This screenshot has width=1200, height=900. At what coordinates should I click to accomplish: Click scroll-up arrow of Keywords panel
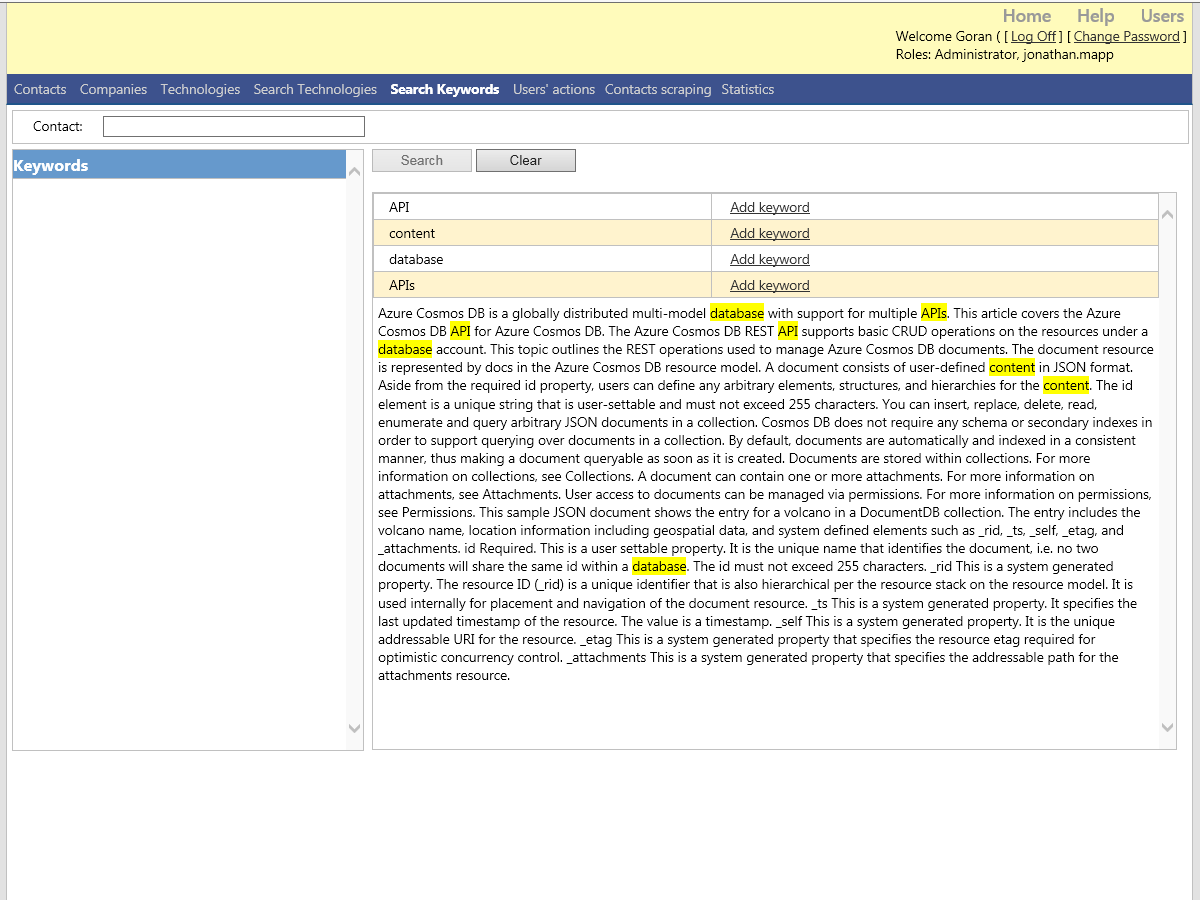(x=354, y=172)
